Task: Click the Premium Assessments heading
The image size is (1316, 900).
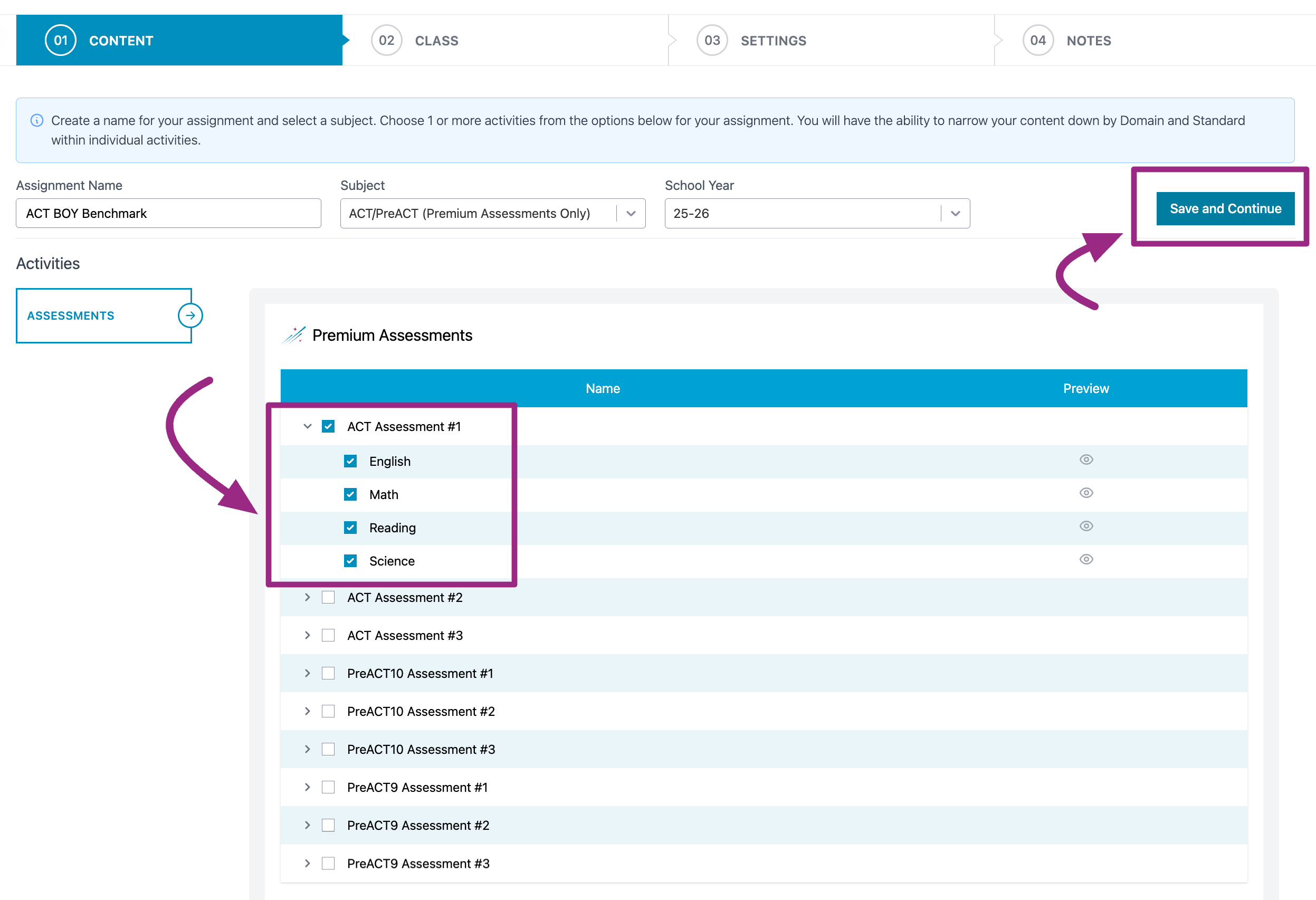Action: [x=393, y=335]
